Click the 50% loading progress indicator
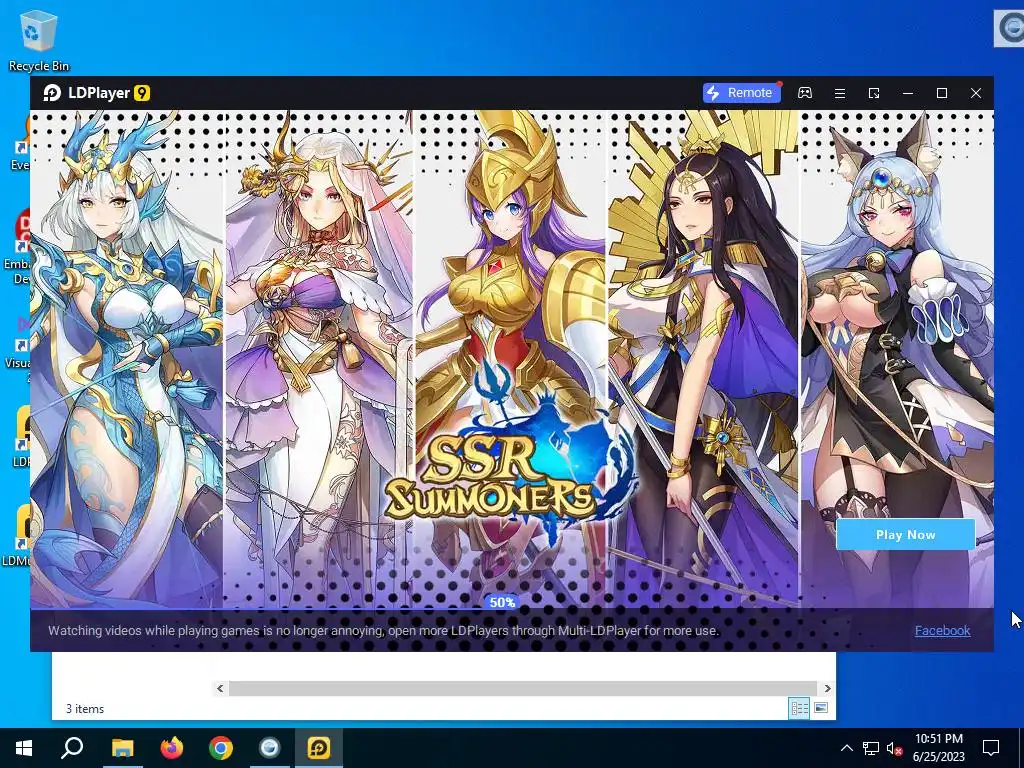This screenshot has height=768, width=1024. point(502,602)
